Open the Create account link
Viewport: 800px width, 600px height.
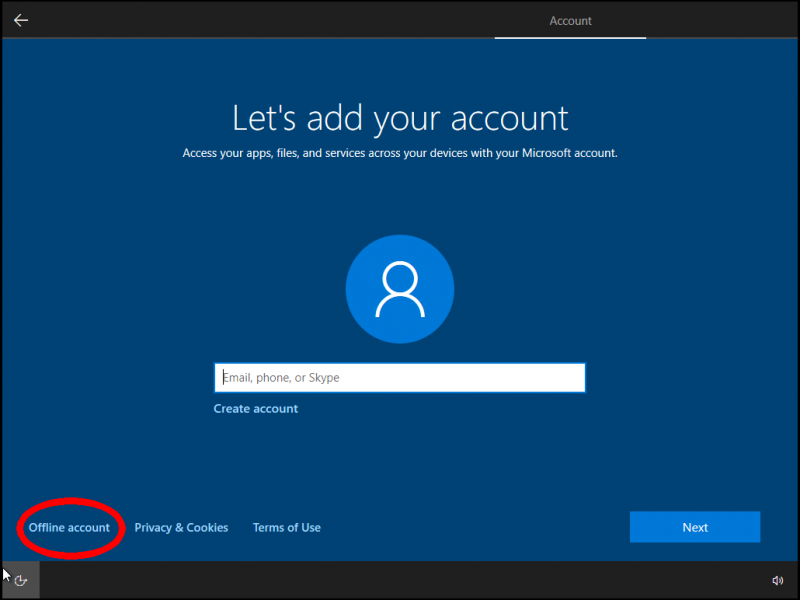(256, 409)
